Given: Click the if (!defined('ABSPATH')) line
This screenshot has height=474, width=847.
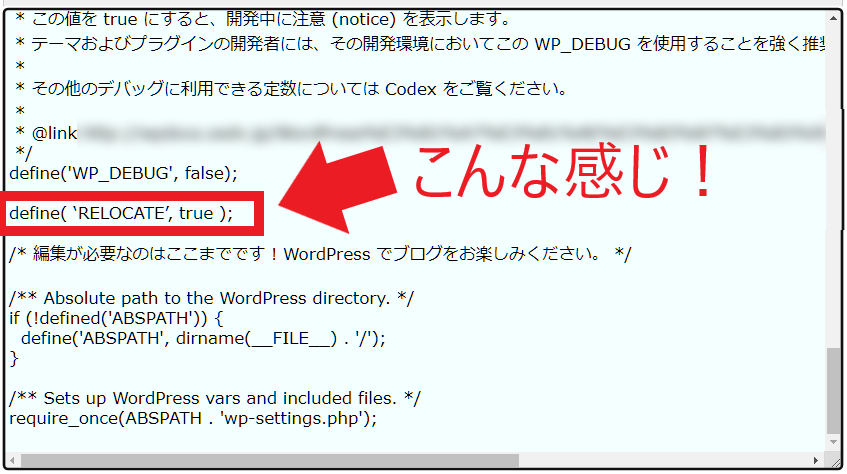Looking at the screenshot, I should 116,318.
